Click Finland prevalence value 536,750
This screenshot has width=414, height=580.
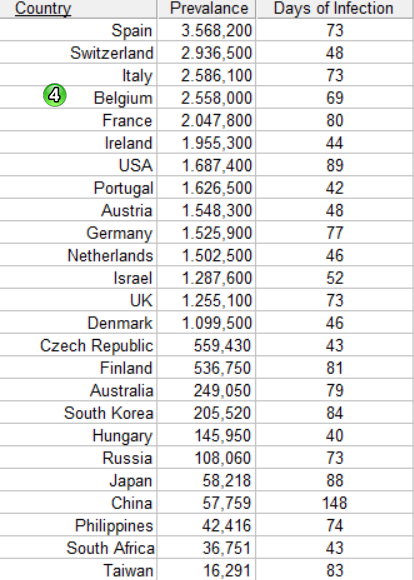(222, 368)
